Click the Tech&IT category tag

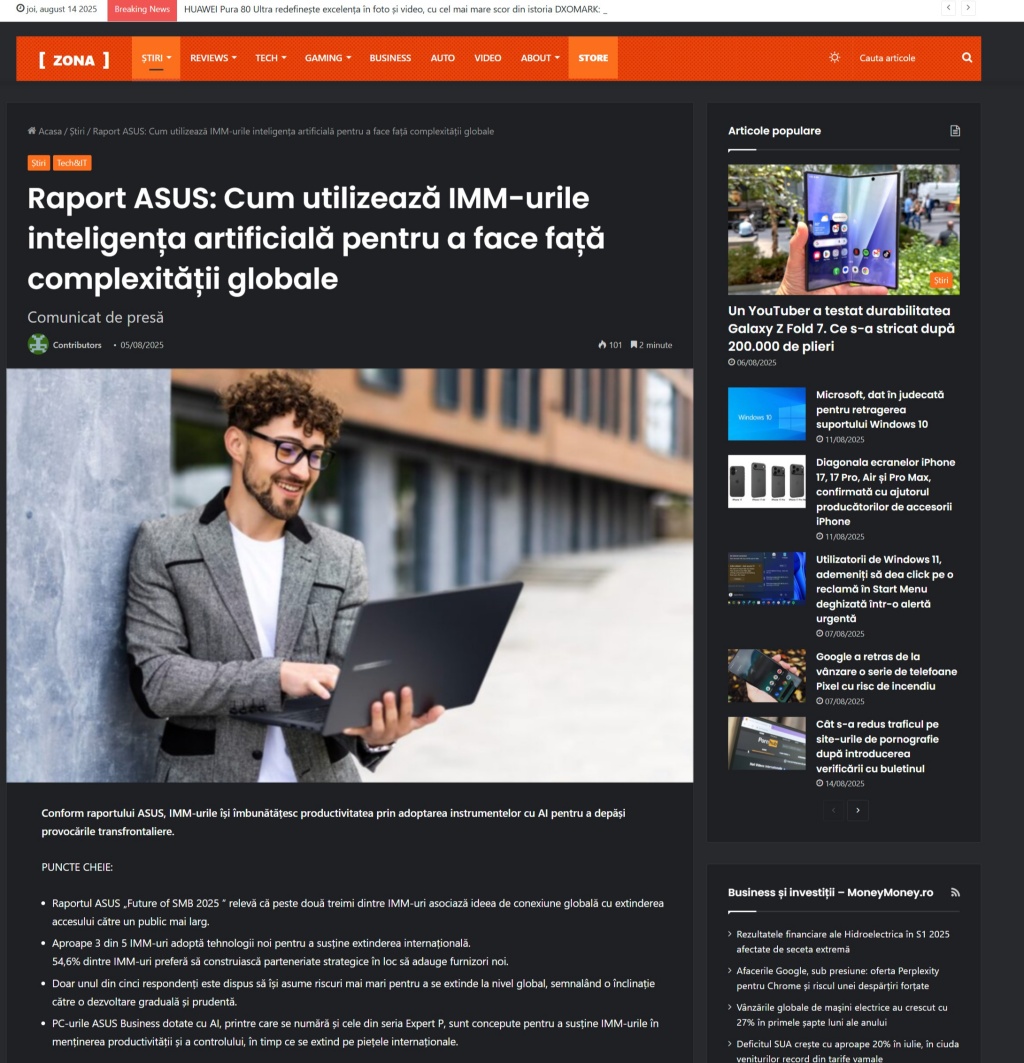(72, 163)
